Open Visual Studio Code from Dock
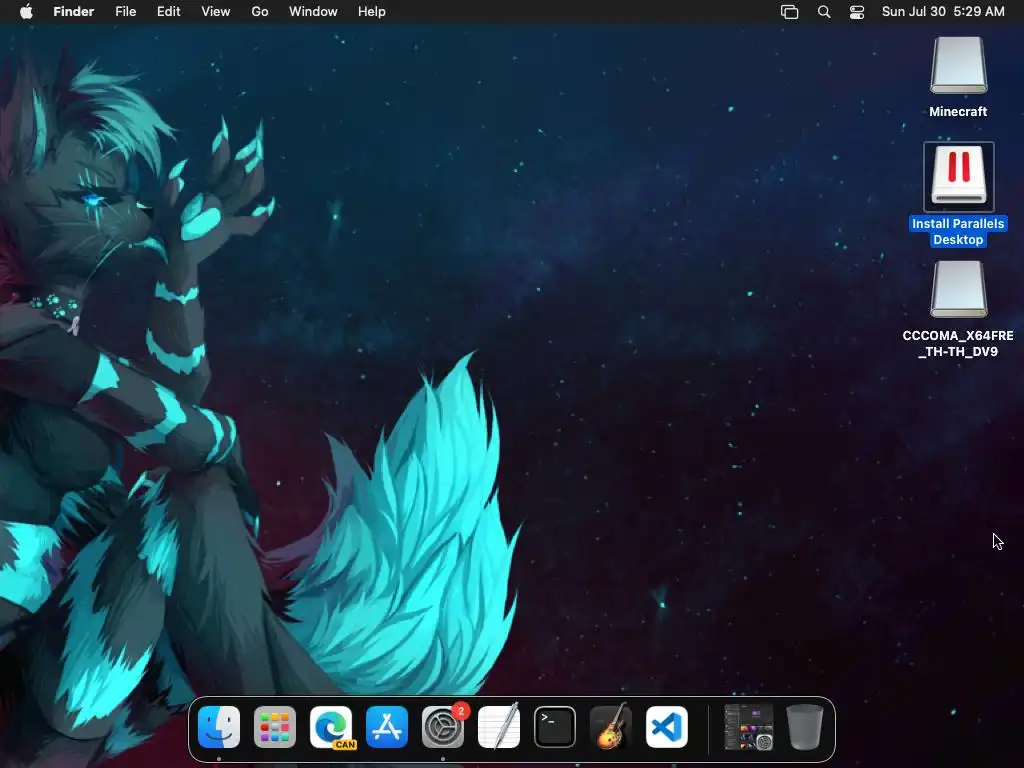Viewport: 1024px width, 768px height. click(x=667, y=727)
